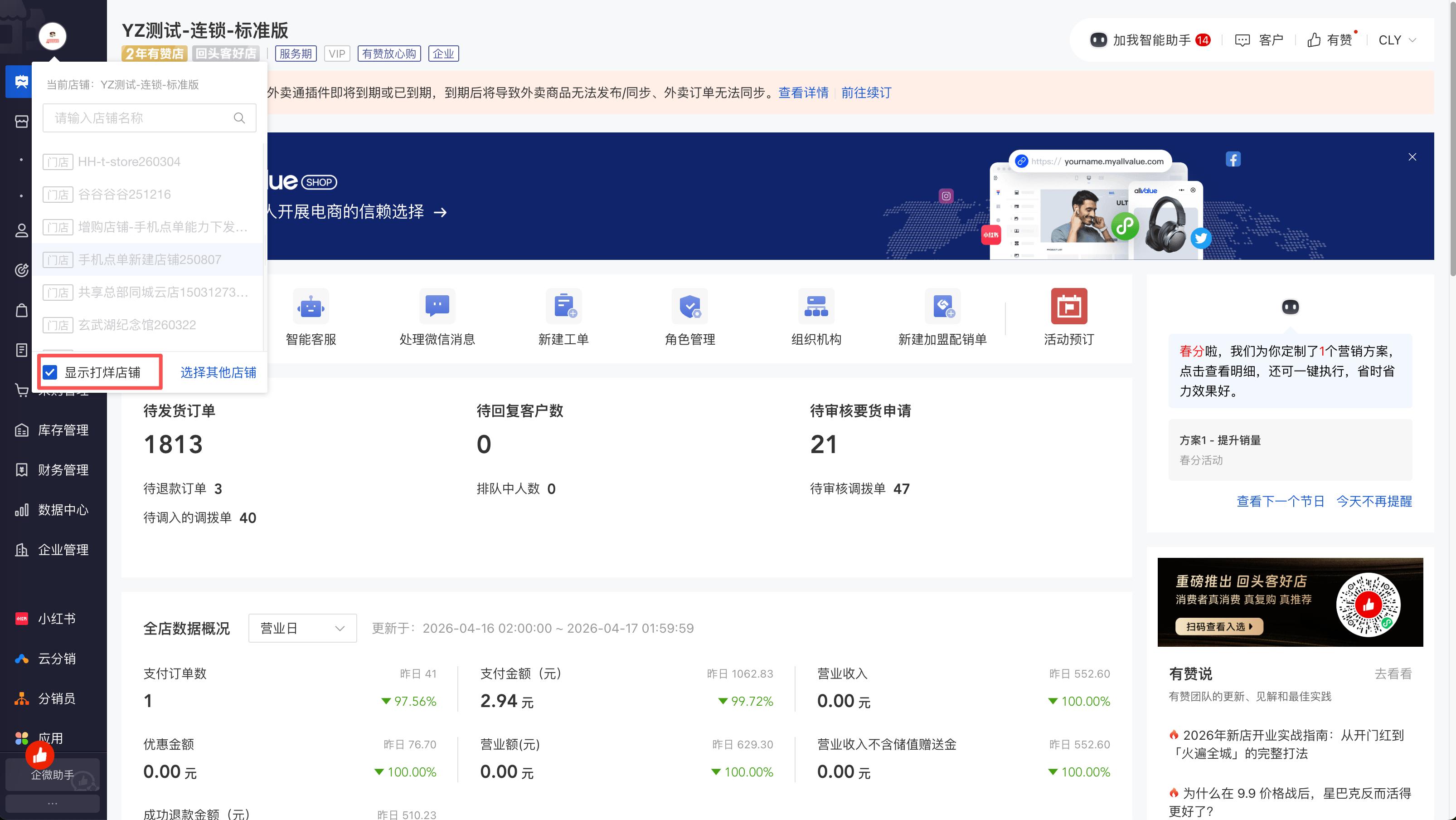This screenshot has width=1456, height=820.
Task: Click 选择其他店铺 link
Action: (x=218, y=372)
